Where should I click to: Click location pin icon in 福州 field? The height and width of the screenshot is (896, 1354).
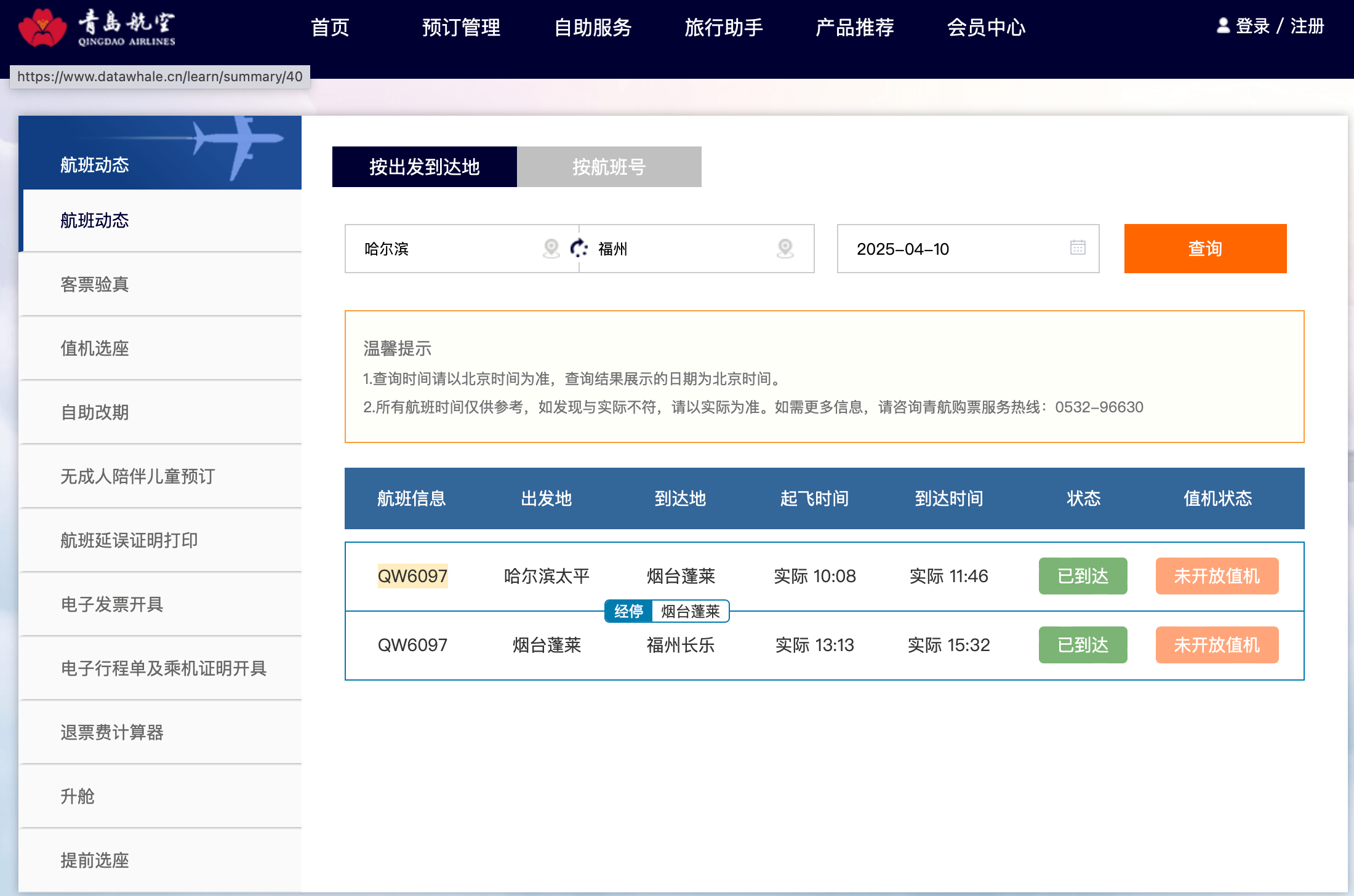click(785, 249)
